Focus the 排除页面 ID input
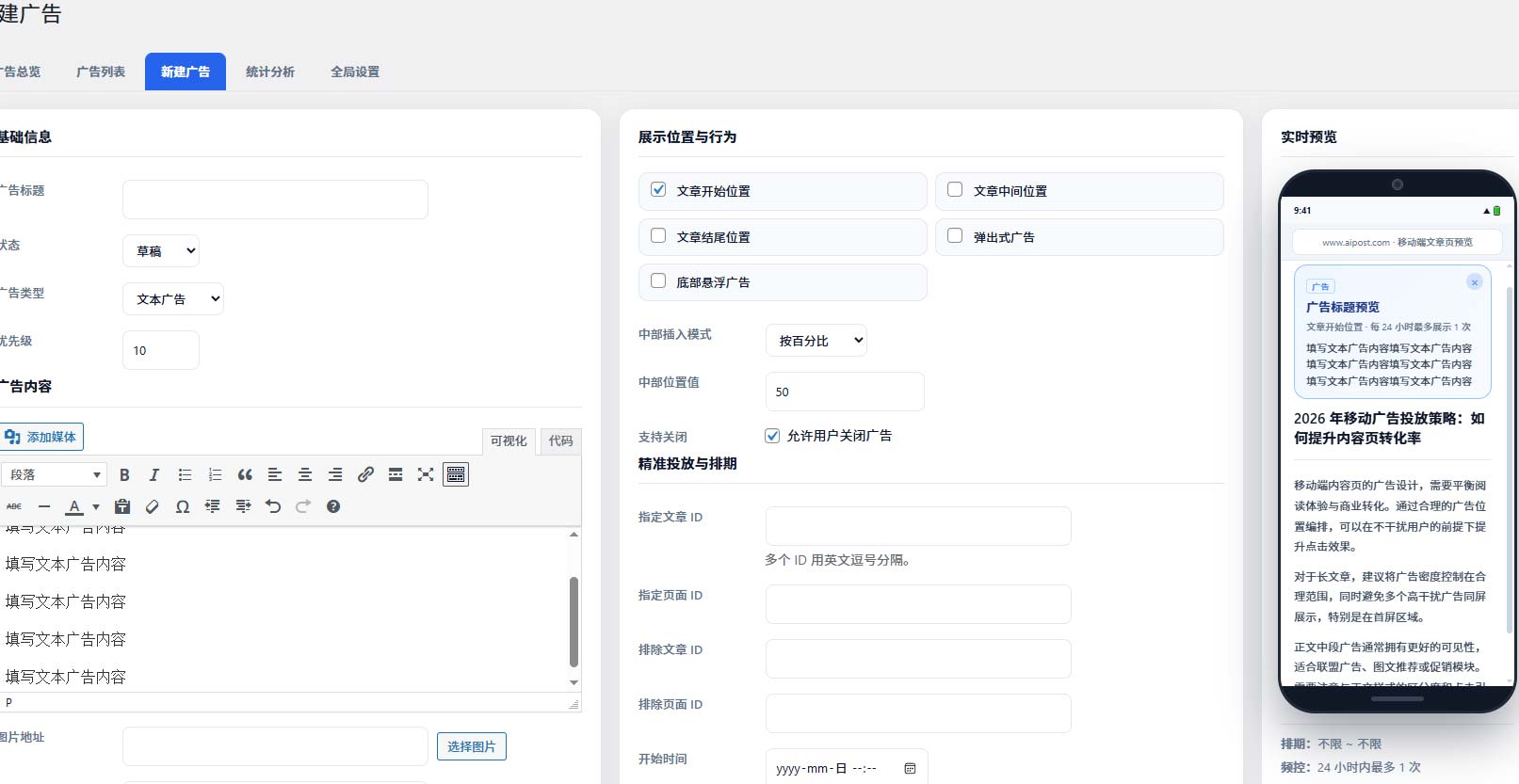 point(918,713)
